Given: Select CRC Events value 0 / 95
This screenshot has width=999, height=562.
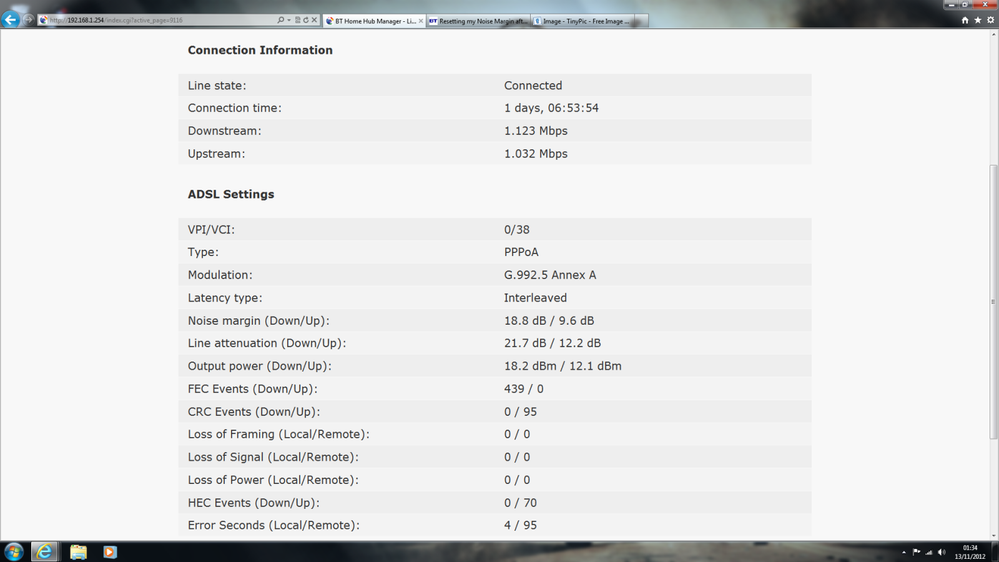Looking at the screenshot, I should coord(521,412).
